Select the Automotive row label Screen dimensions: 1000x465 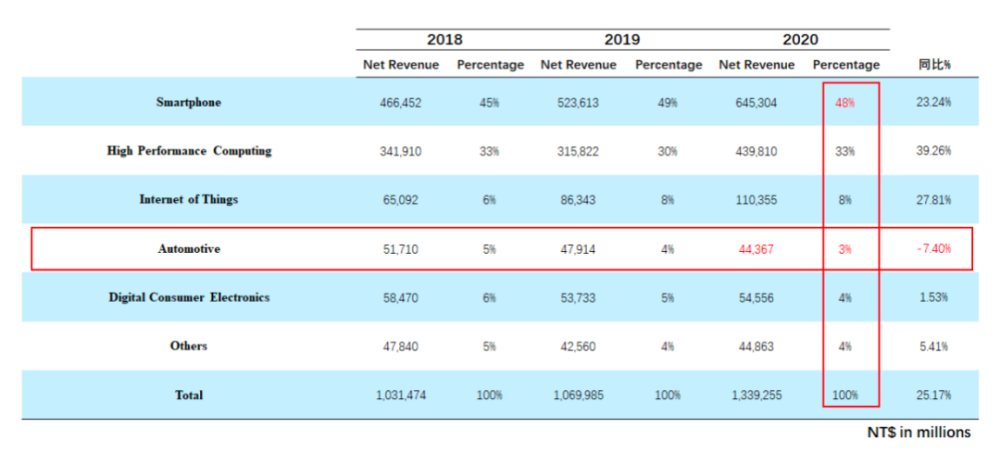[188, 249]
